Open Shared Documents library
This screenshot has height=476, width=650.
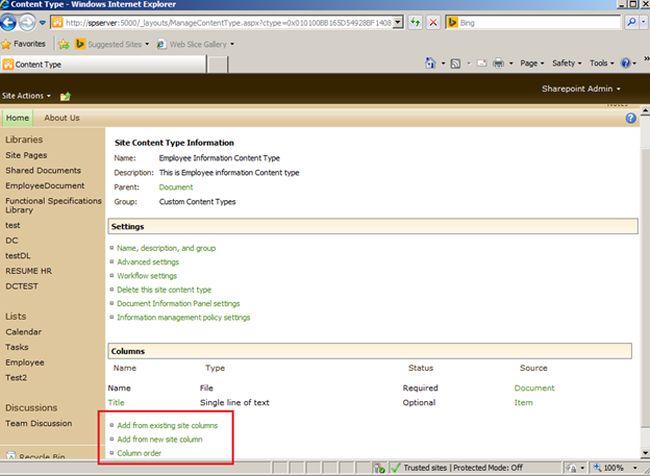click(x=43, y=170)
